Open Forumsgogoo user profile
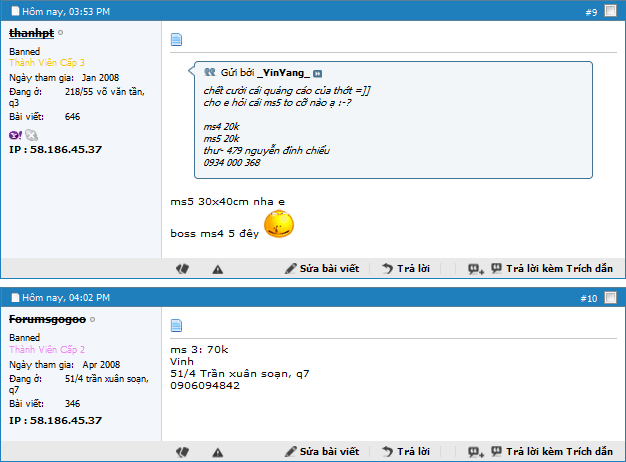This screenshot has width=626, height=462. (48, 319)
